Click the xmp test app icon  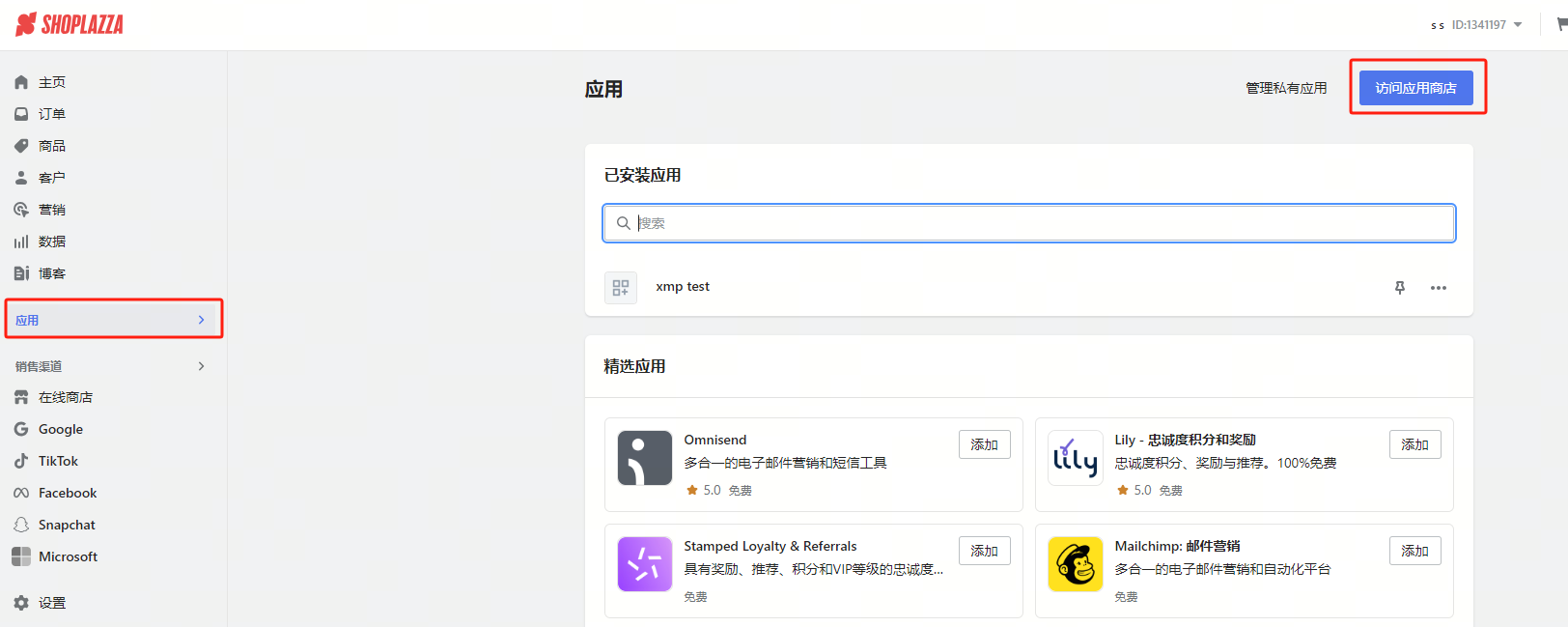(x=621, y=288)
